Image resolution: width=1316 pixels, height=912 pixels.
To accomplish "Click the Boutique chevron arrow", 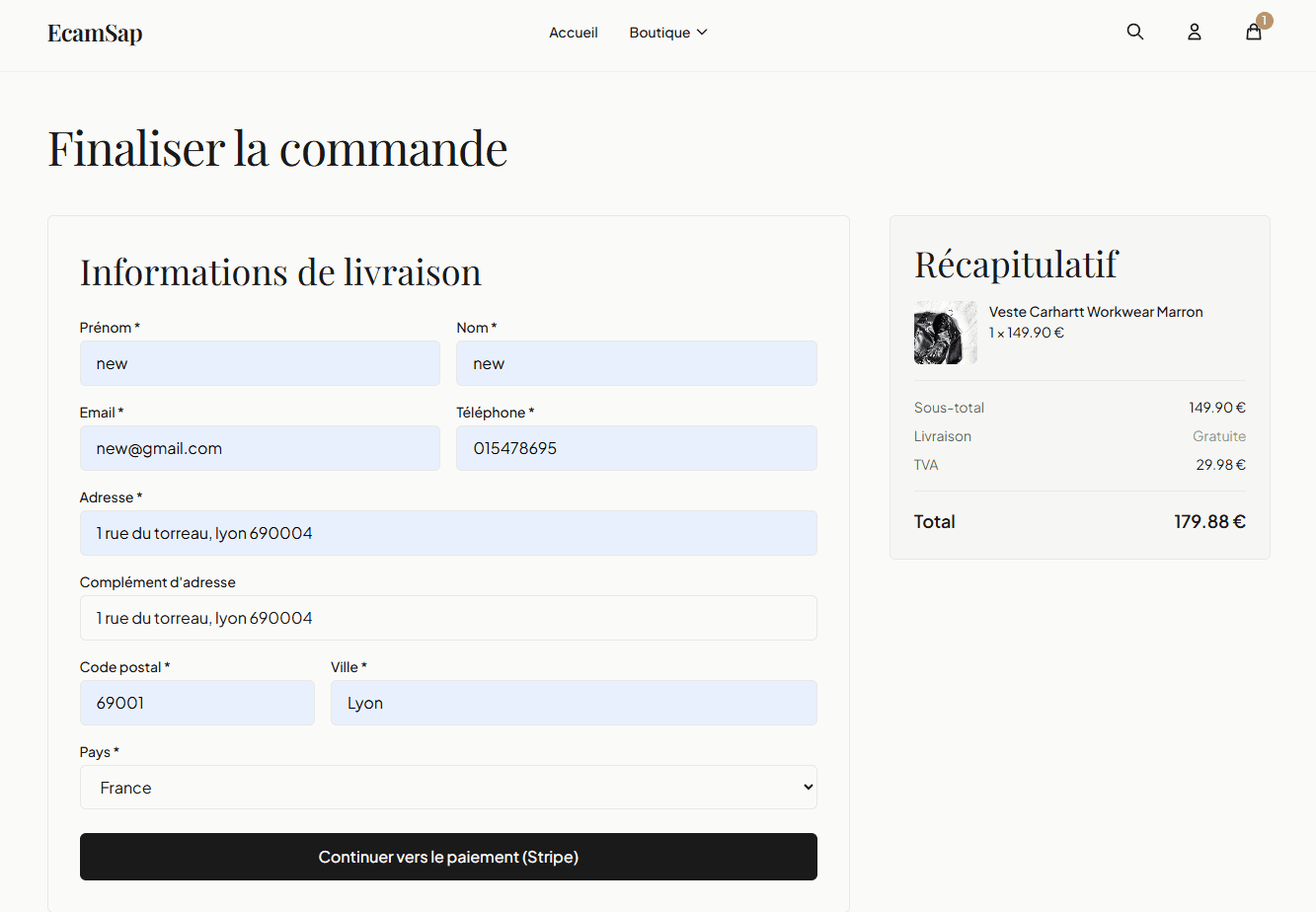I will point(702,33).
